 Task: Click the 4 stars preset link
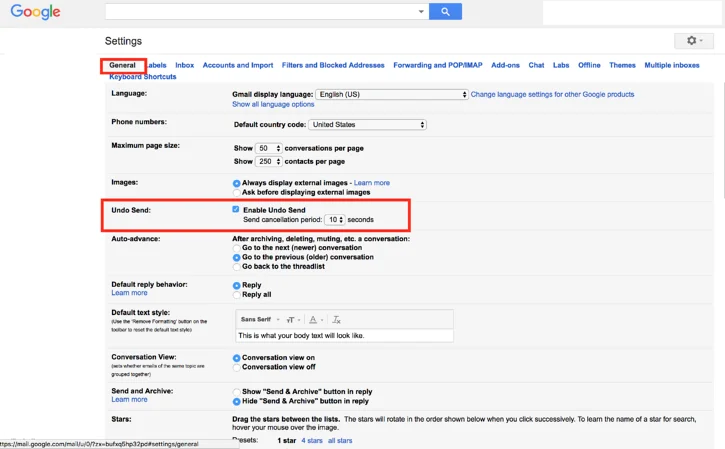(x=312, y=441)
